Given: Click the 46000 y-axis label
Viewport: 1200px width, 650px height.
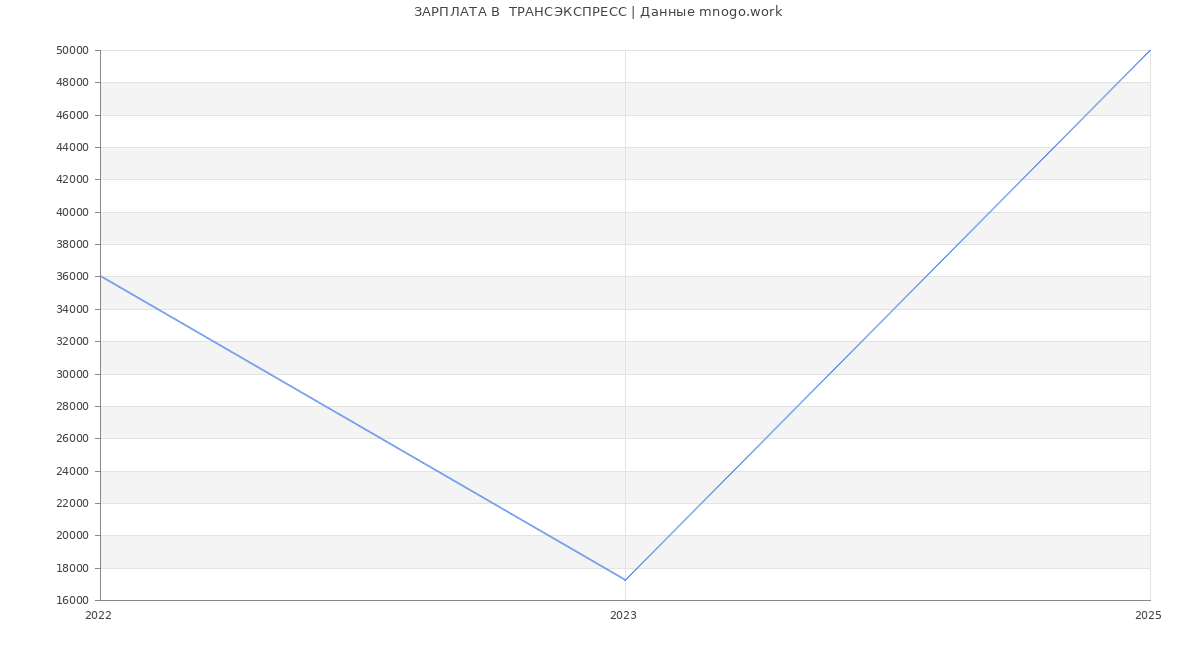Looking at the screenshot, I should click(73, 116).
